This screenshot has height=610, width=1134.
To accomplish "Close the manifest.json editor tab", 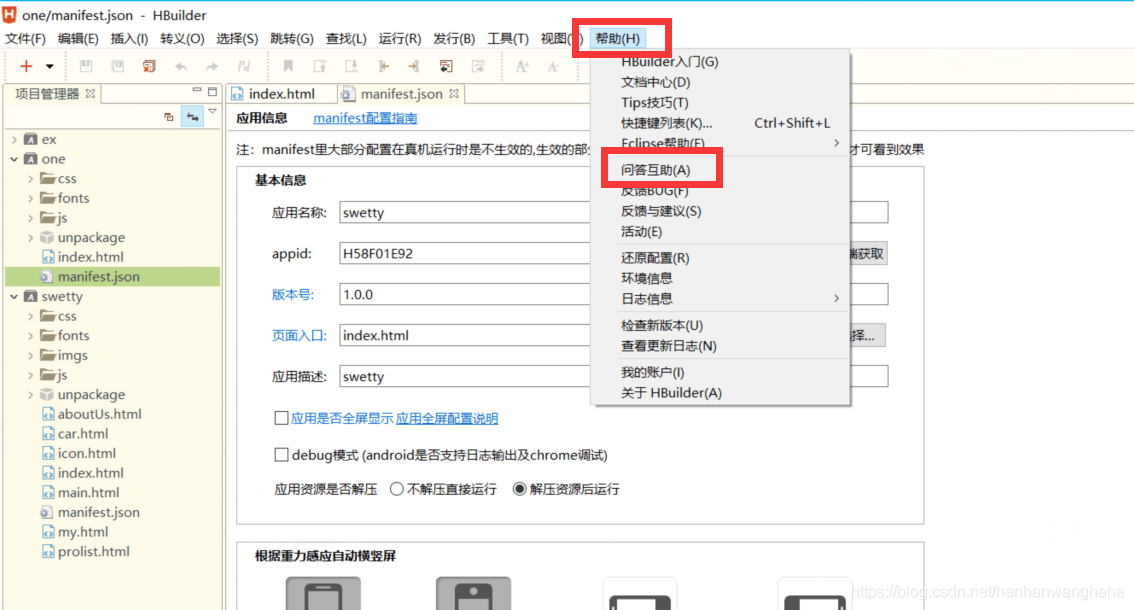I will [x=453, y=93].
